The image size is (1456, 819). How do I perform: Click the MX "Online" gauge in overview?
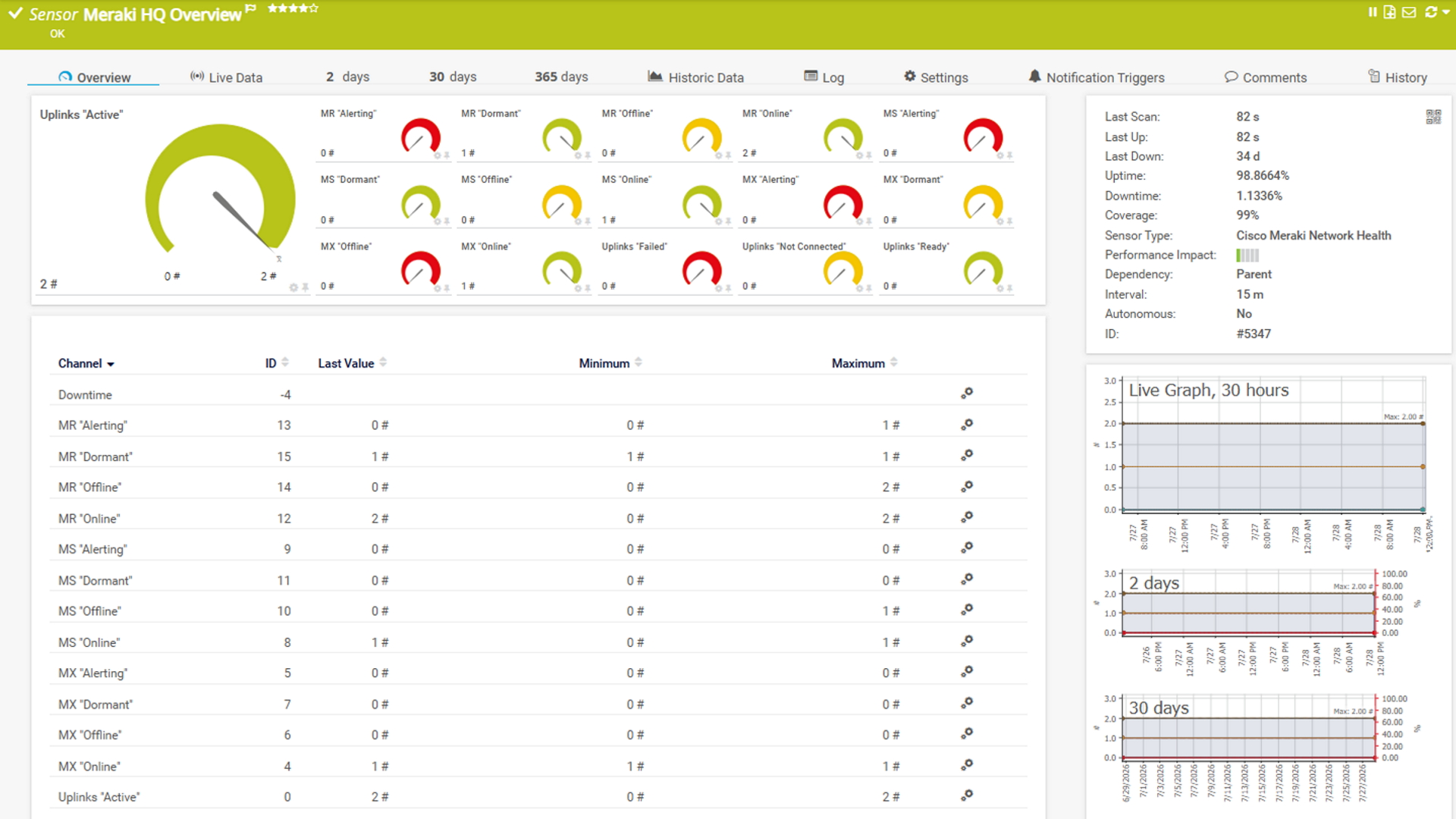click(561, 270)
